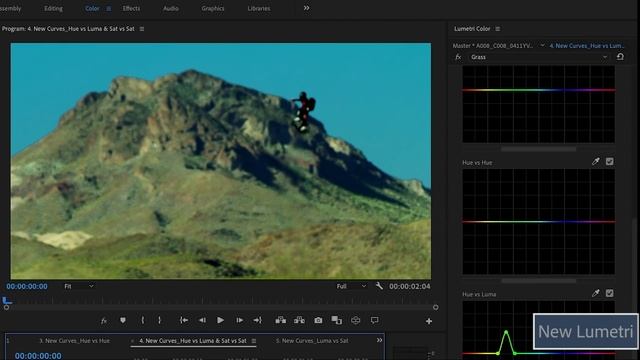Open the Comparison View
The width and height of the screenshot is (640, 360).
(337, 320)
